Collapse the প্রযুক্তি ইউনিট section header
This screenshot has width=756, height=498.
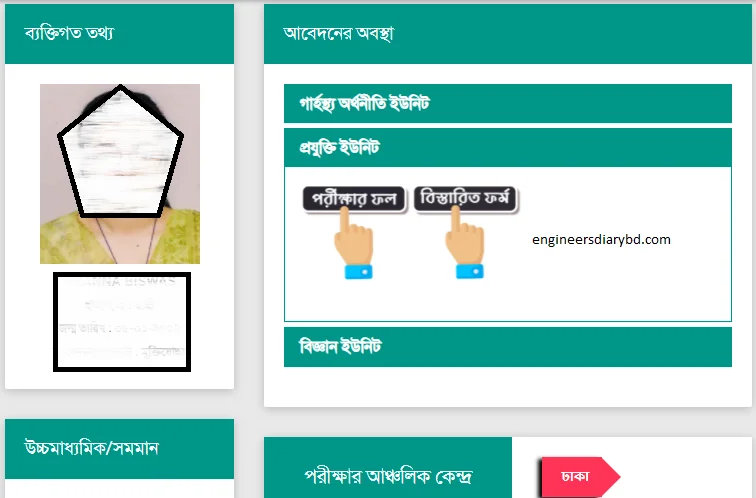click(508, 148)
